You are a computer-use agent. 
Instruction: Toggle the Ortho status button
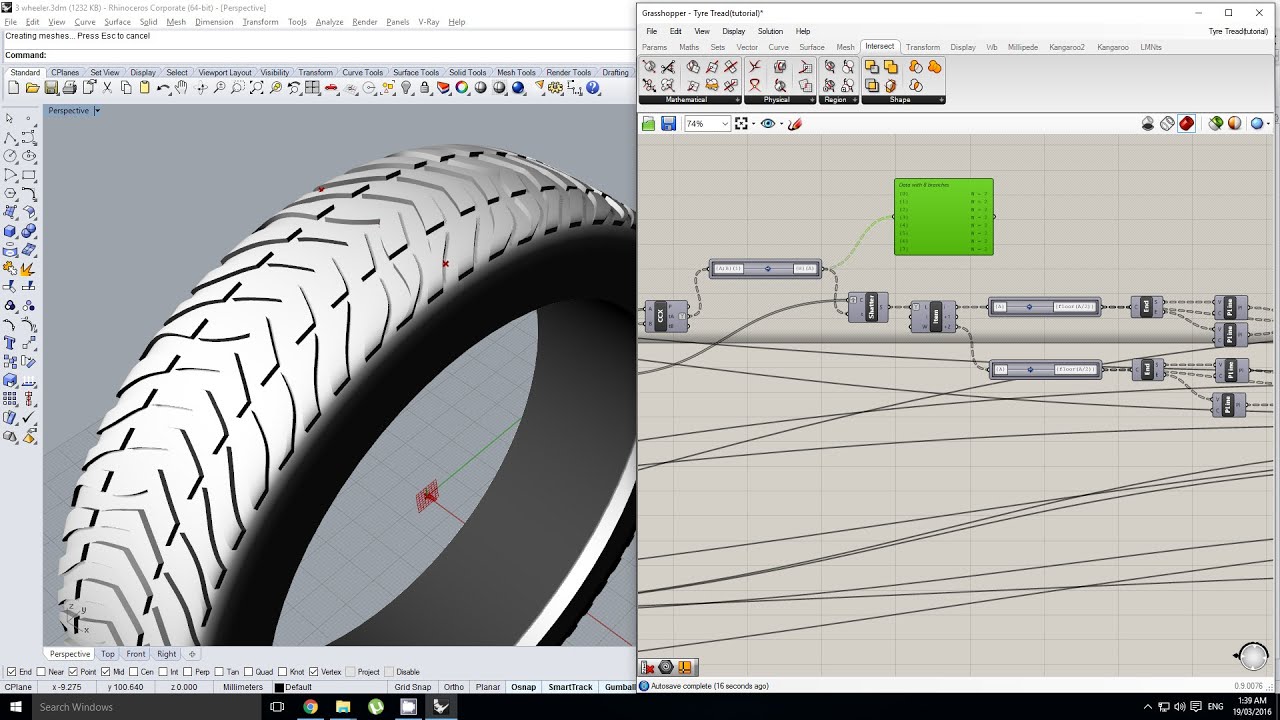(x=454, y=687)
